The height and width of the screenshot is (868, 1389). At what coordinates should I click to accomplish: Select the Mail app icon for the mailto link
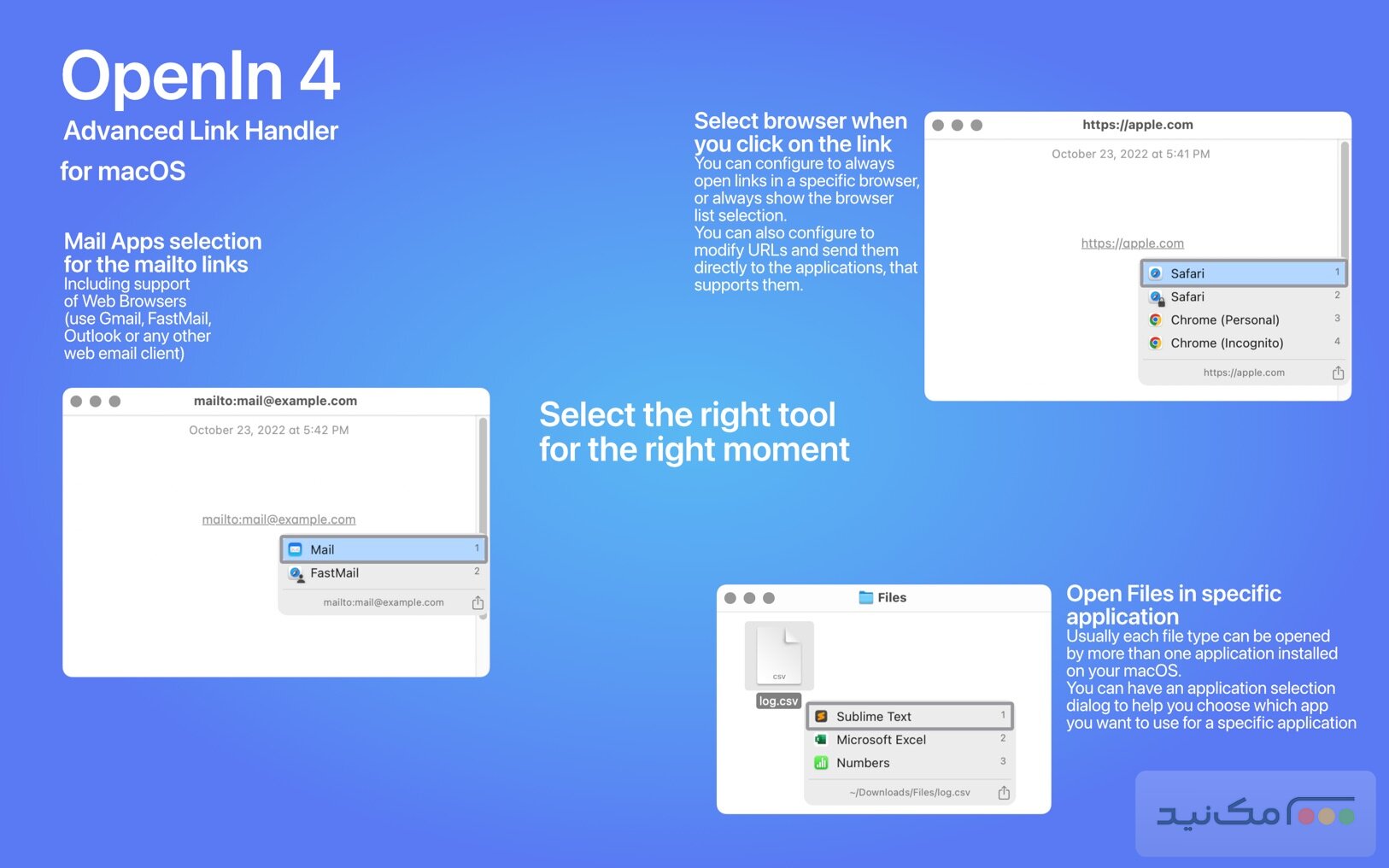click(296, 549)
